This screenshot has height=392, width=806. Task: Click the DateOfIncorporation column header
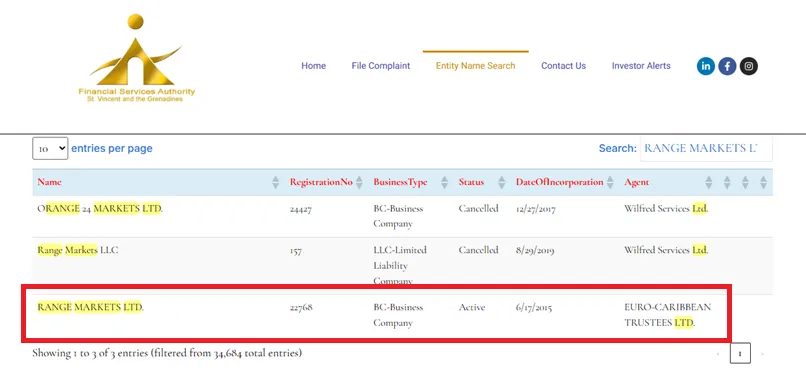tap(560, 182)
